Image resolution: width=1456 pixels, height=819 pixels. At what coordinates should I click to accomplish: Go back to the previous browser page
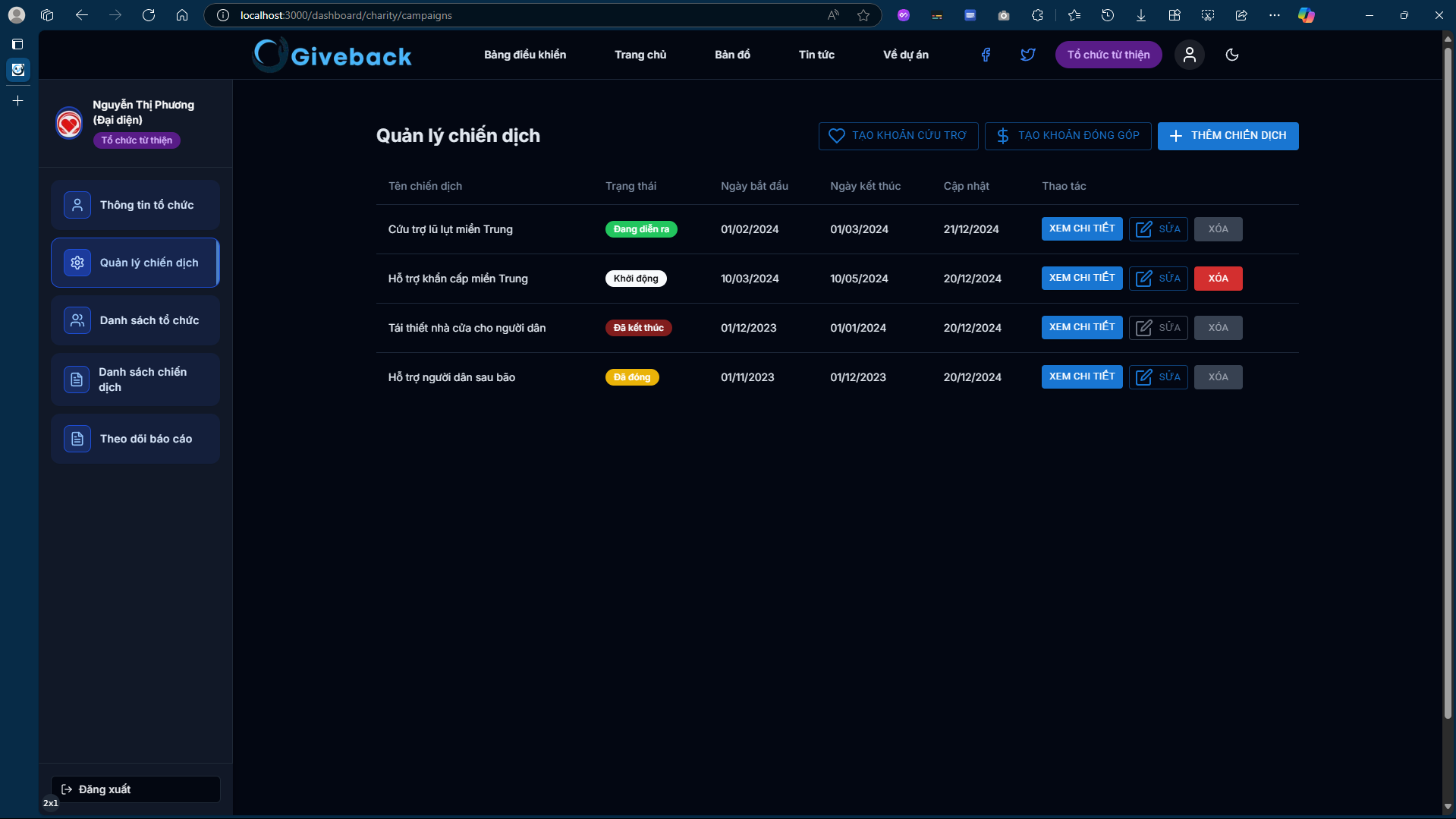pos(82,15)
